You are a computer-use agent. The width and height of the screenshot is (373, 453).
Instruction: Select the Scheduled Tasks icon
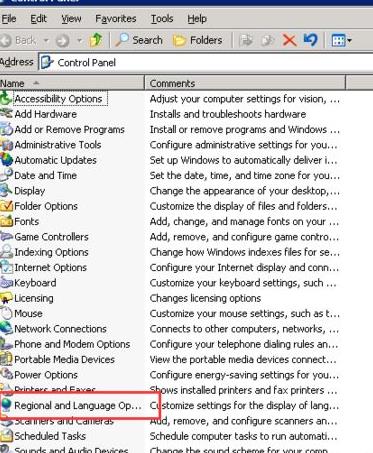pos(6,436)
